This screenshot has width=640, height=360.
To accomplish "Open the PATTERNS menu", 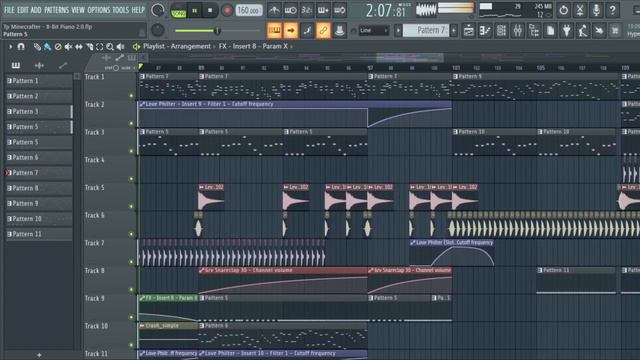I will point(56,10).
